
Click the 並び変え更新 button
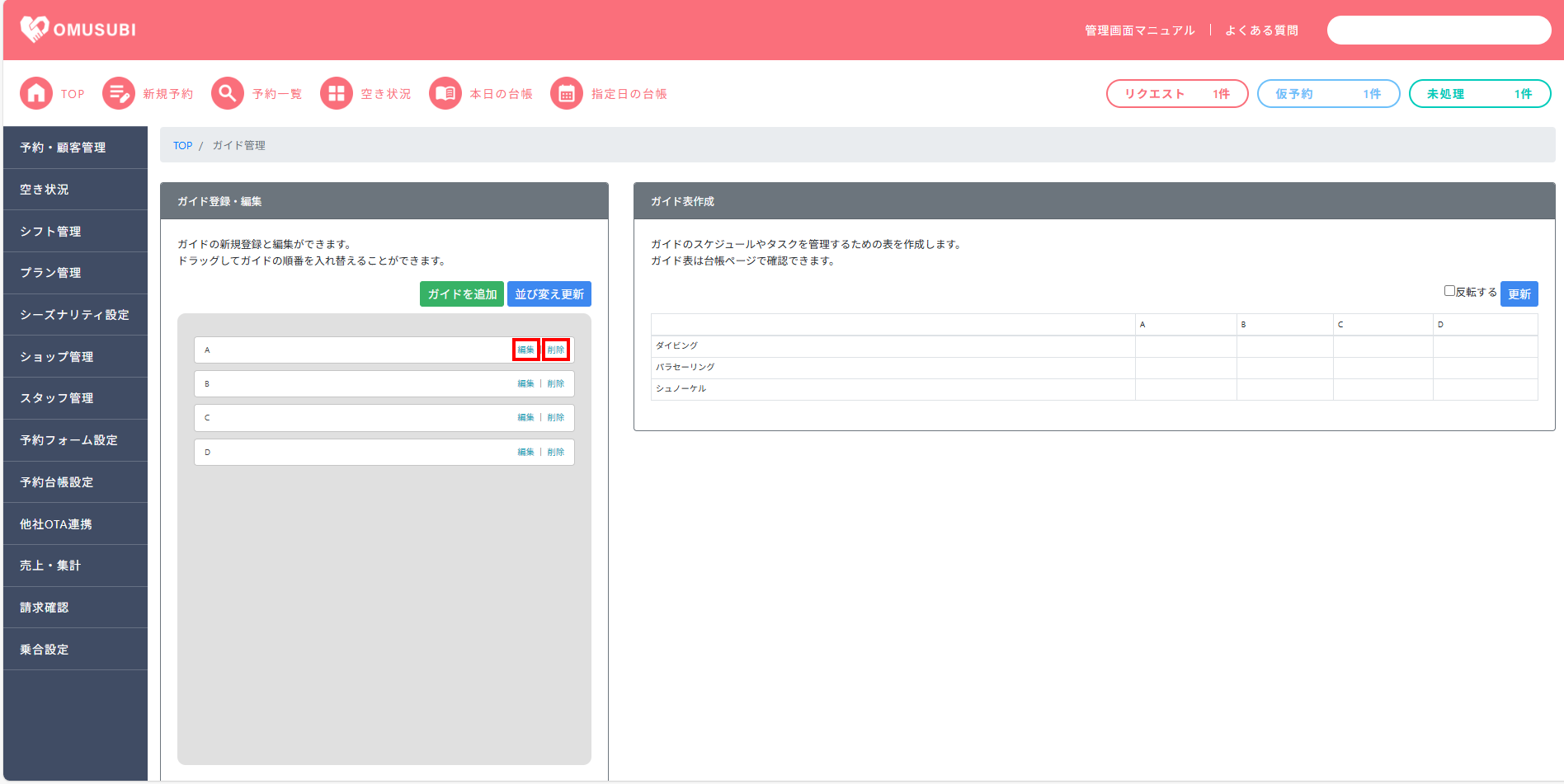pos(549,294)
